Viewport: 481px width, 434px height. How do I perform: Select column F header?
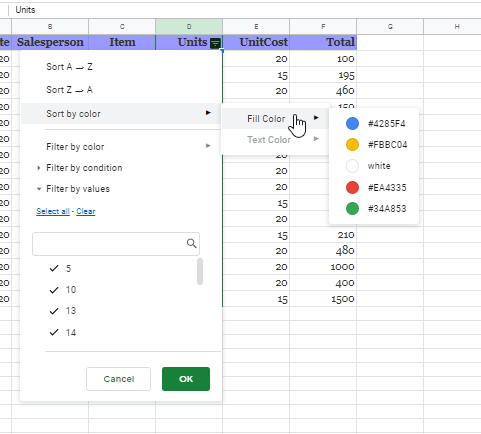[x=323, y=27]
